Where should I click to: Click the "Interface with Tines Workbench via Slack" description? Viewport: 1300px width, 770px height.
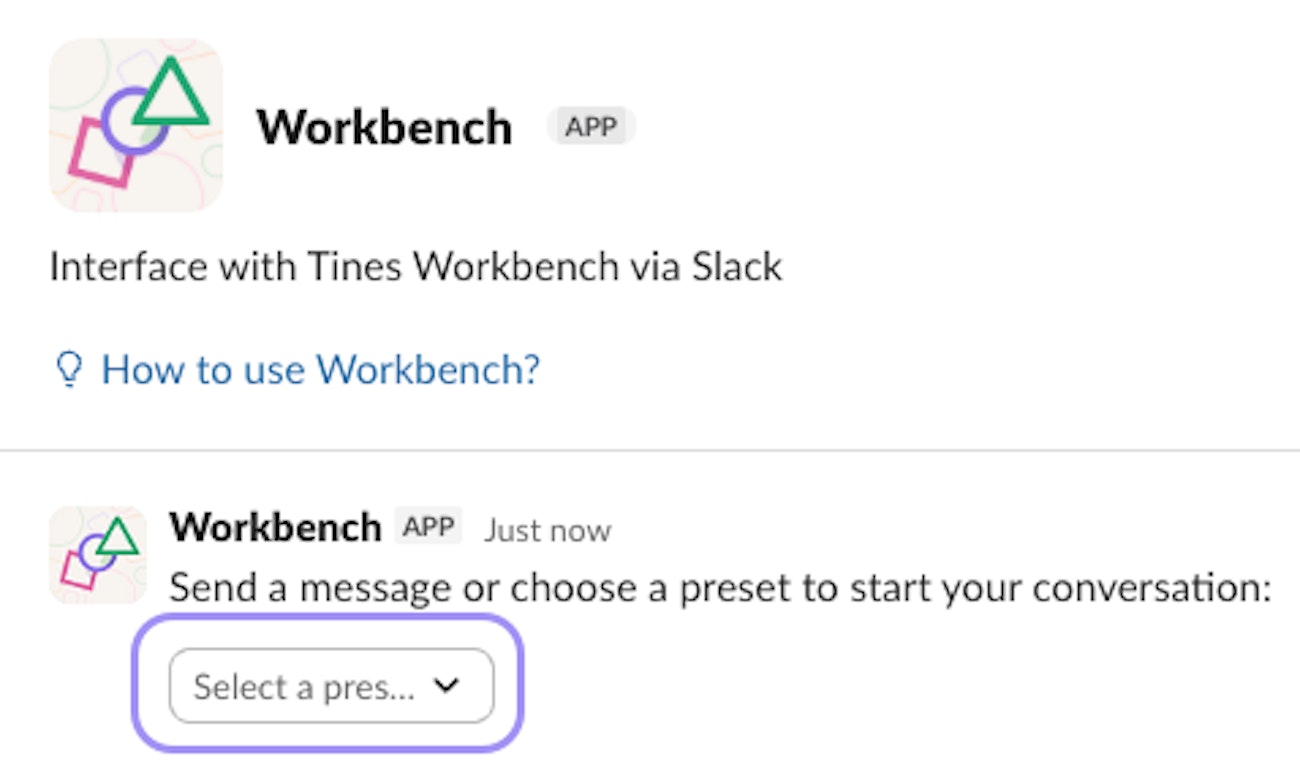click(416, 267)
